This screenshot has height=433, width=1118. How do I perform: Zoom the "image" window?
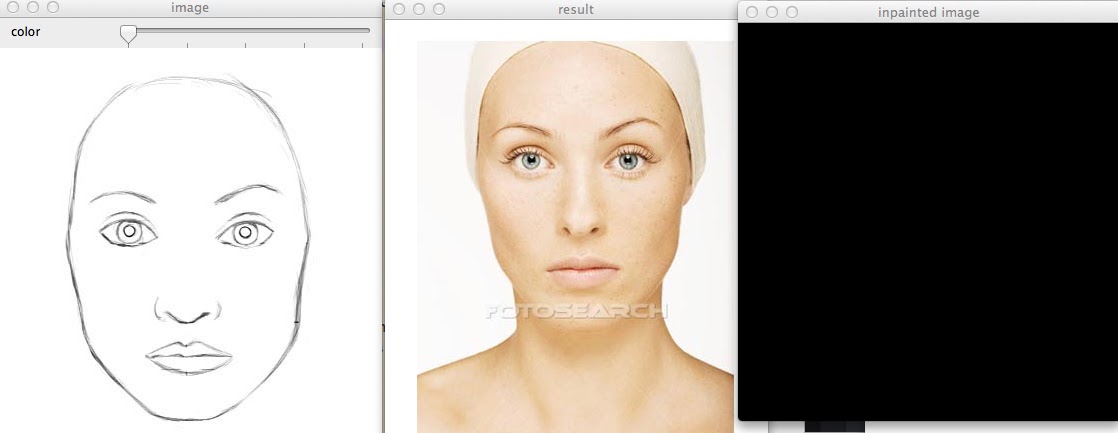(x=53, y=7)
